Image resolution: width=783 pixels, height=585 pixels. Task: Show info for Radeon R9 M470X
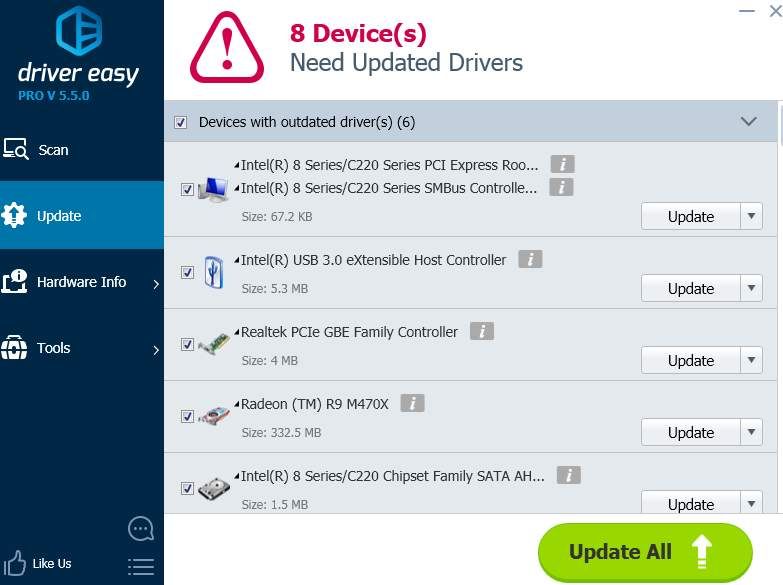[x=412, y=403]
